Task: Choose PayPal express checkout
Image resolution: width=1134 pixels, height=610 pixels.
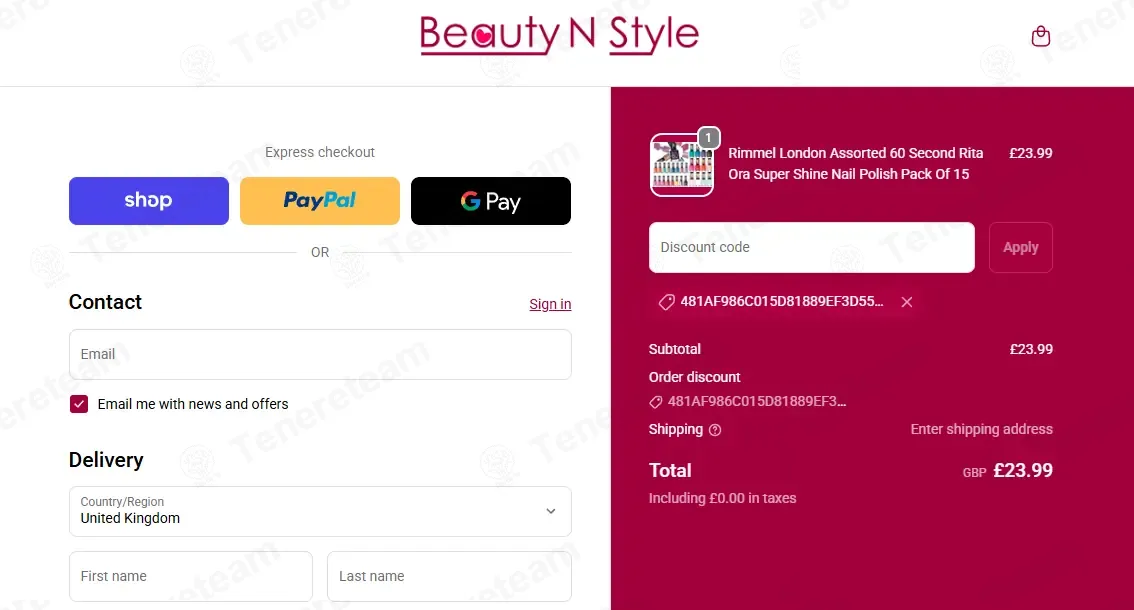Action: pos(320,200)
